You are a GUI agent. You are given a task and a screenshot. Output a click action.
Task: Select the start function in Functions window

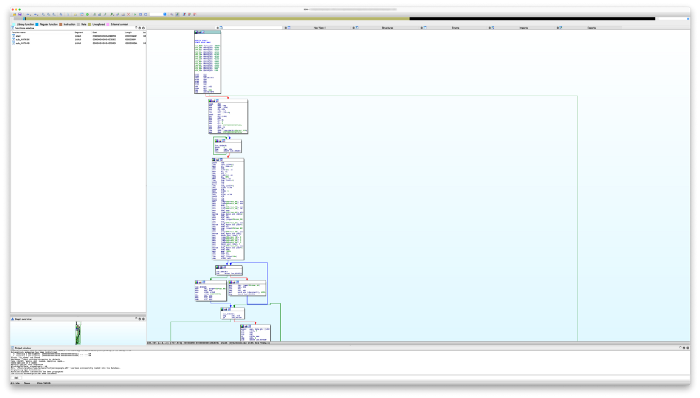pyautogui.click(x=78, y=36)
